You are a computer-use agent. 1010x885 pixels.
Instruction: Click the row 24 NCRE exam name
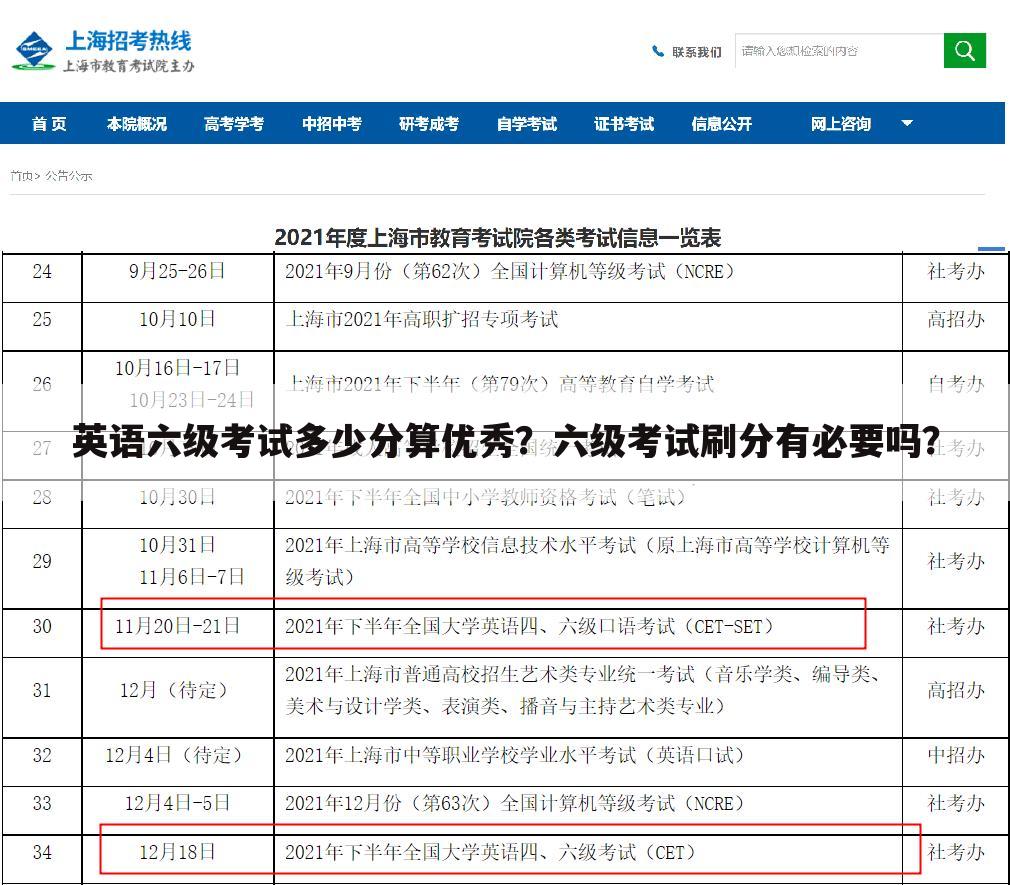tap(510, 271)
